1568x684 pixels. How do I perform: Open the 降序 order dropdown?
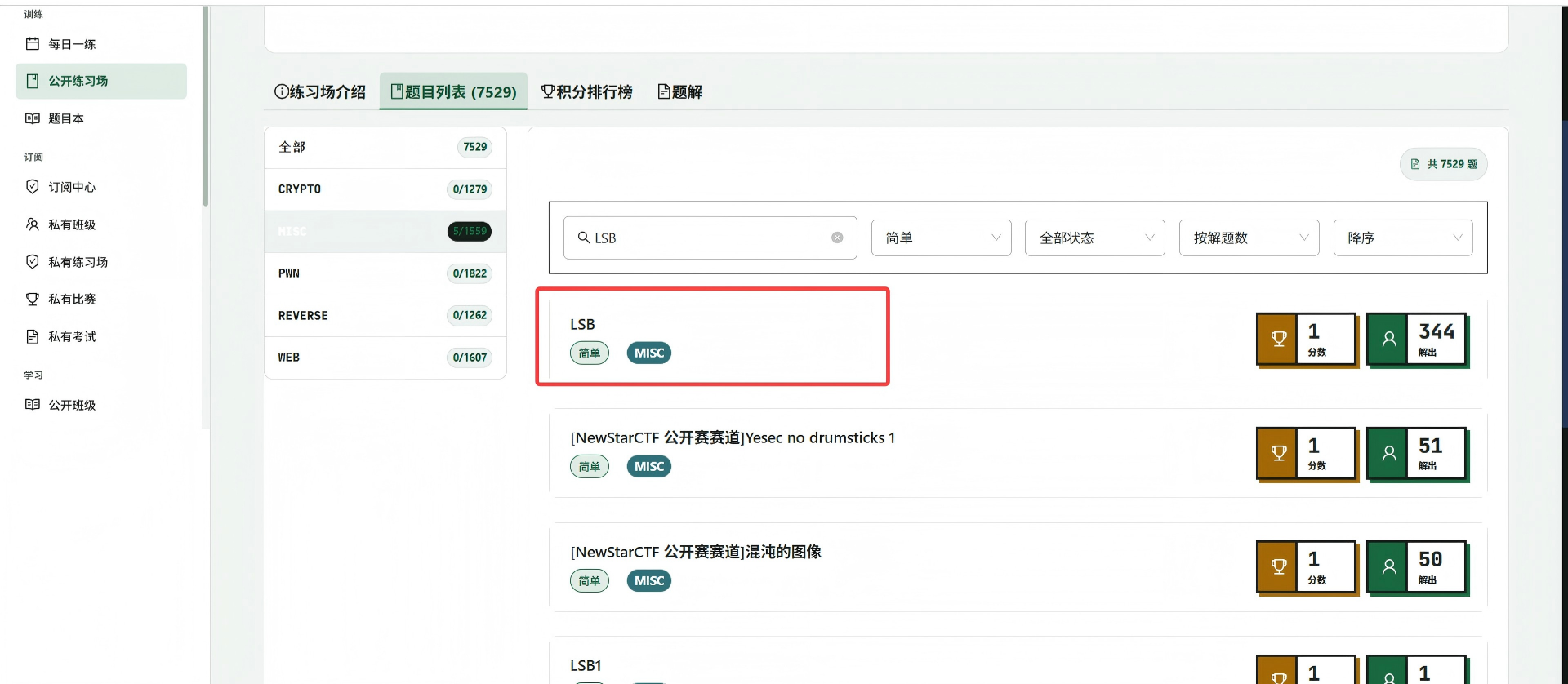point(1403,238)
